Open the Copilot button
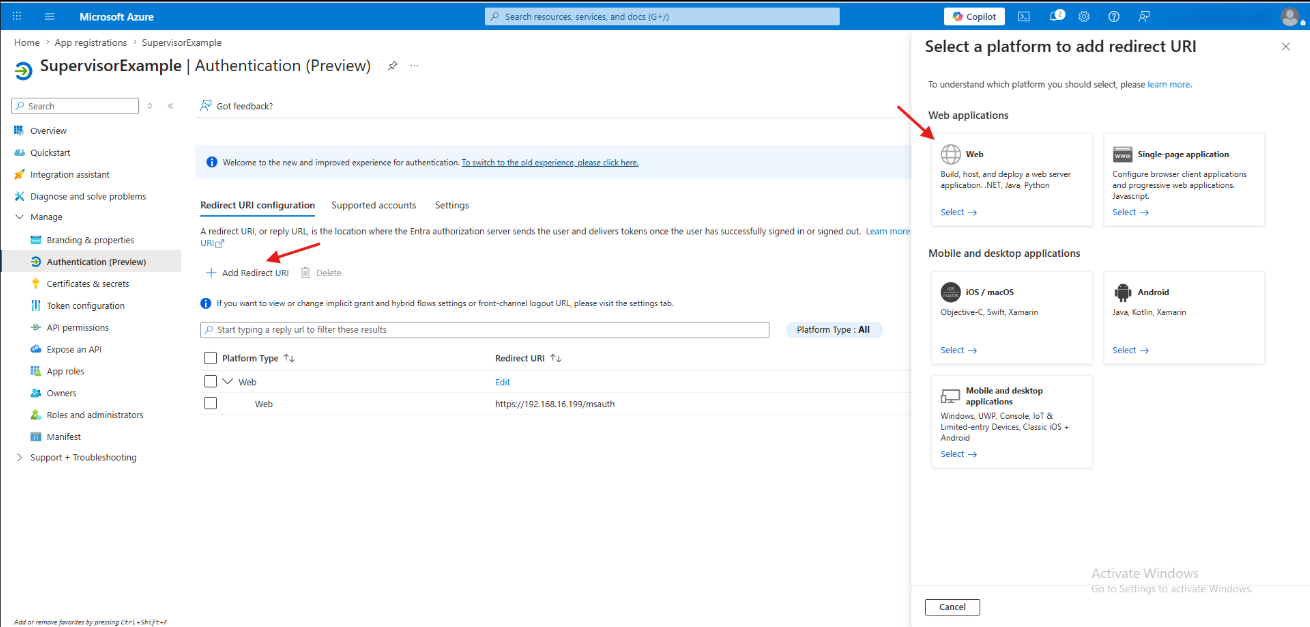The image size is (1310, 627). (x=974, y=16)
